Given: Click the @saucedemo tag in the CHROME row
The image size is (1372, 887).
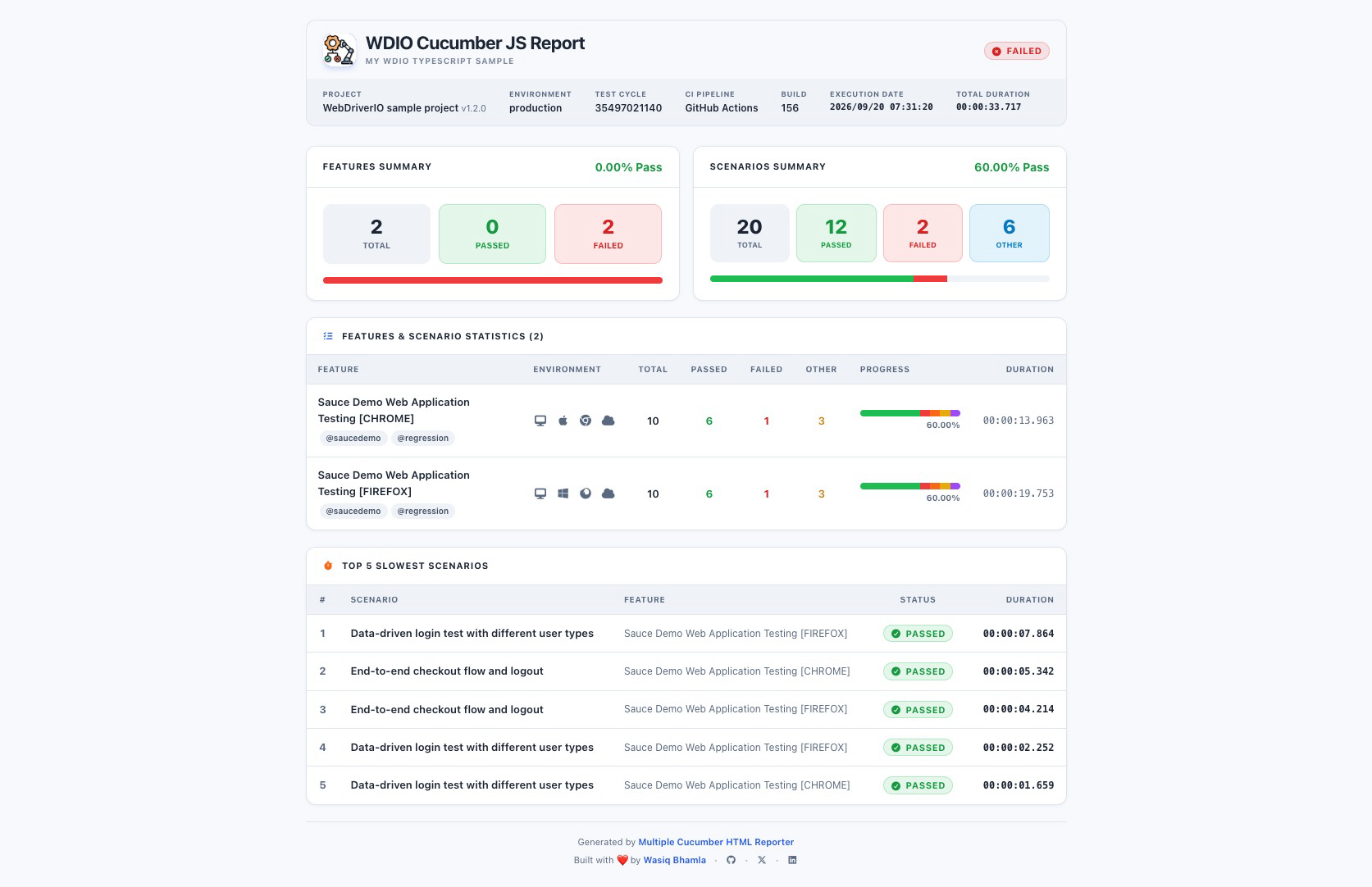Looking at the screenshot, I should coord(353,438).
